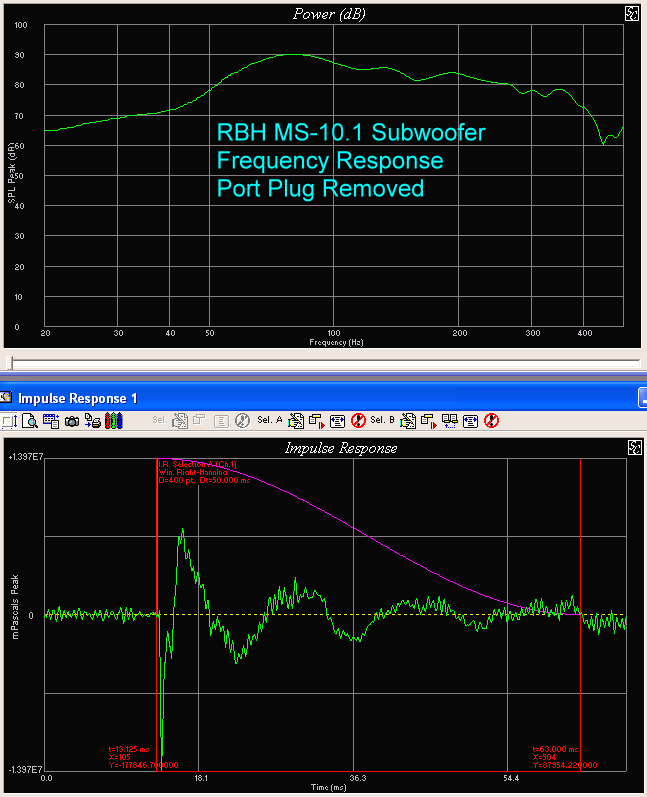Click the 'Time (ms)' axis label
Viewport: 647px width, 797px height.
pos(328,787)
